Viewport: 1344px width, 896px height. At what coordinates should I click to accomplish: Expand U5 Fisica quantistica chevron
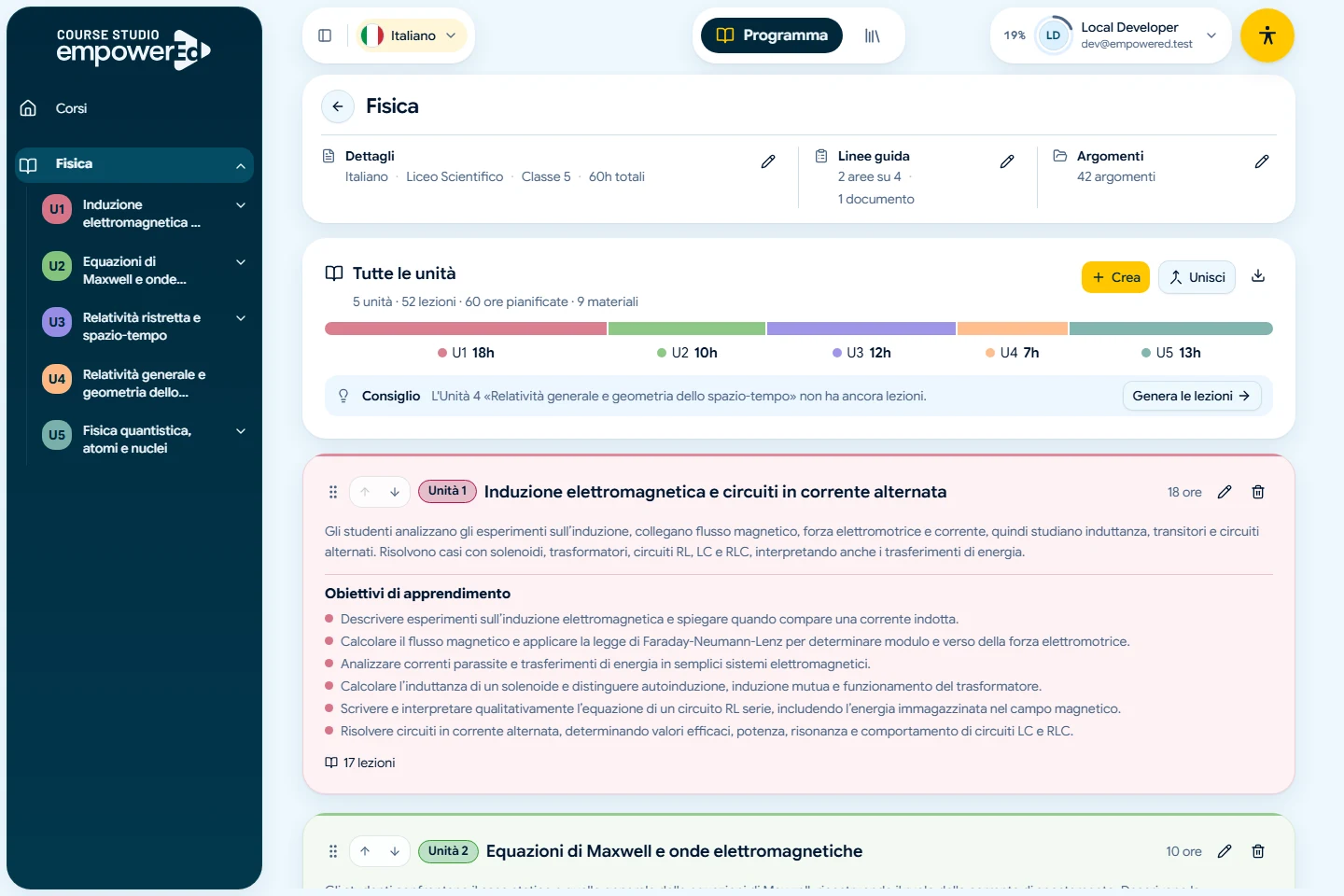tap(241, 431)
